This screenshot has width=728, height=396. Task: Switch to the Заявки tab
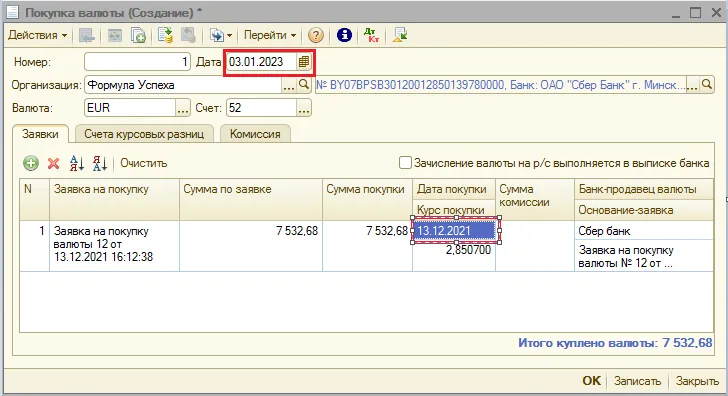pyautogui.click(x=40, y=134)
